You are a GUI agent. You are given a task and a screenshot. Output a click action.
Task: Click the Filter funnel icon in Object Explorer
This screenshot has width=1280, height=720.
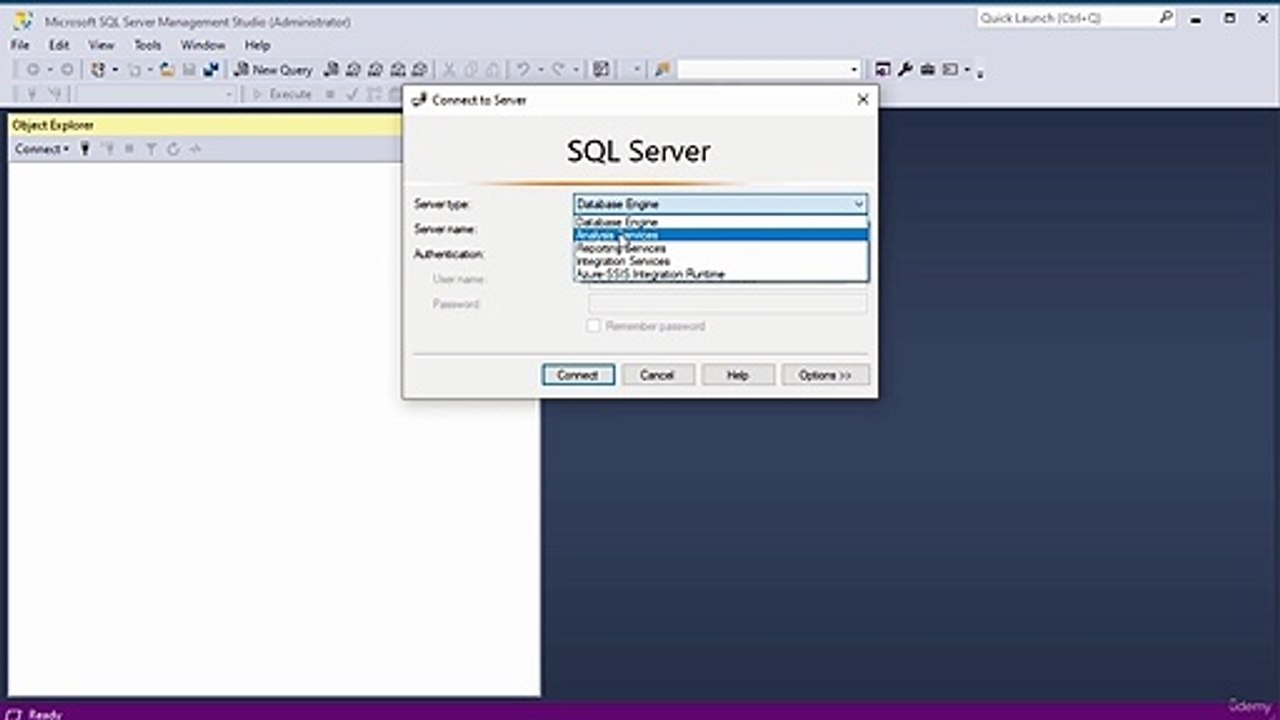[151, 149]
